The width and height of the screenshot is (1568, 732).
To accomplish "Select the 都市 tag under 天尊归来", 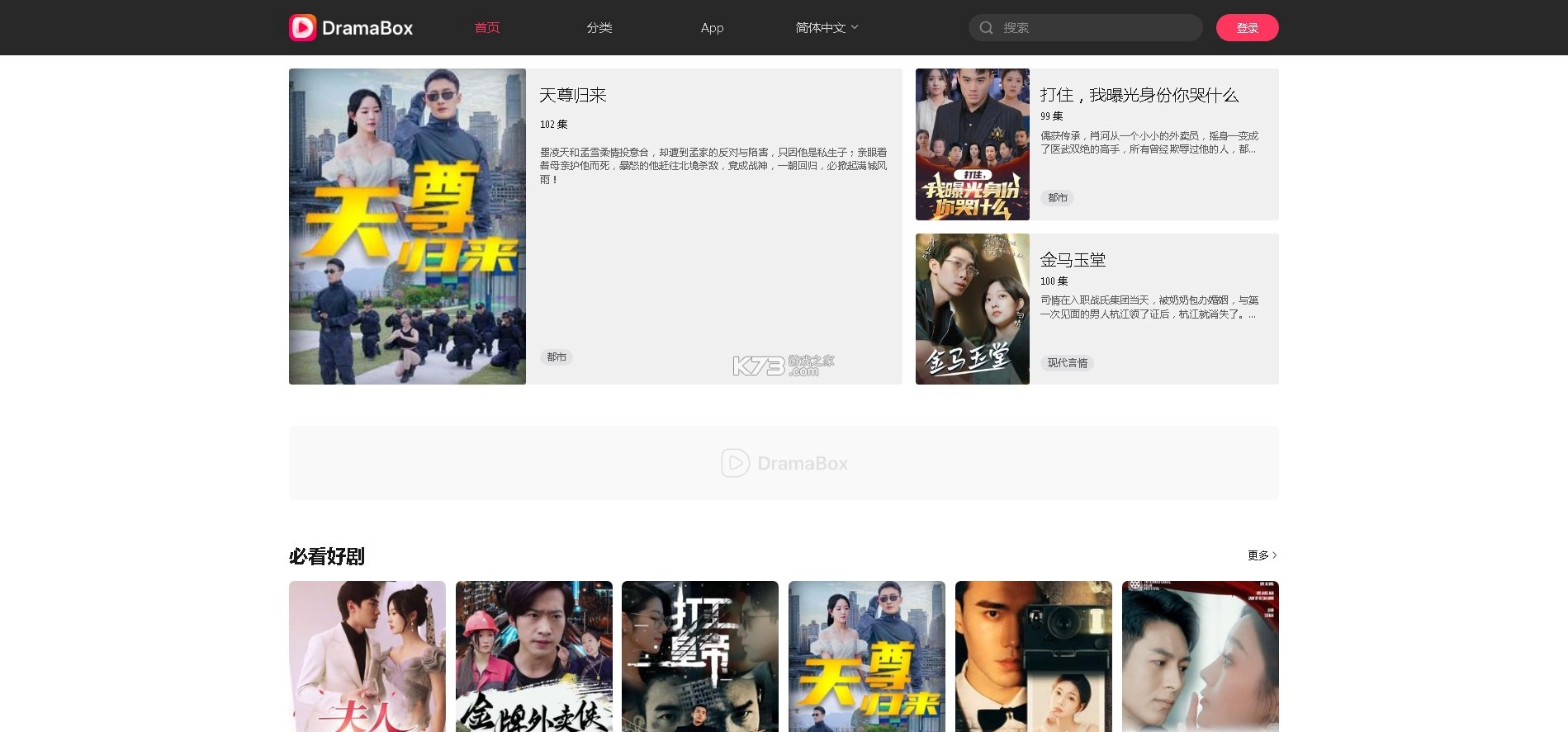I will (x=557, y=357).
